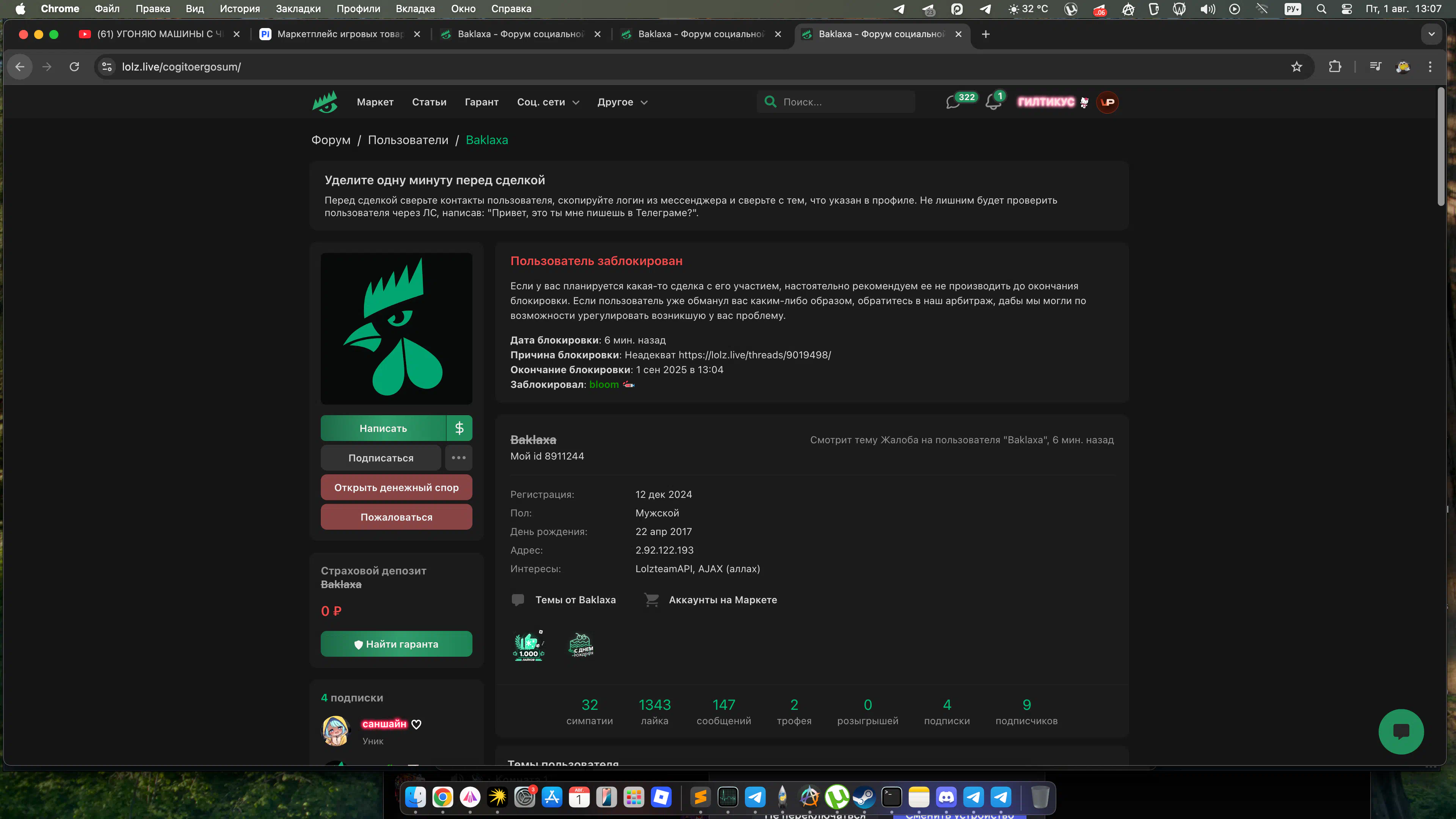Open the Гарант nav item
This screenshot has height=819, width=1456.
click(x=482, y=102)
